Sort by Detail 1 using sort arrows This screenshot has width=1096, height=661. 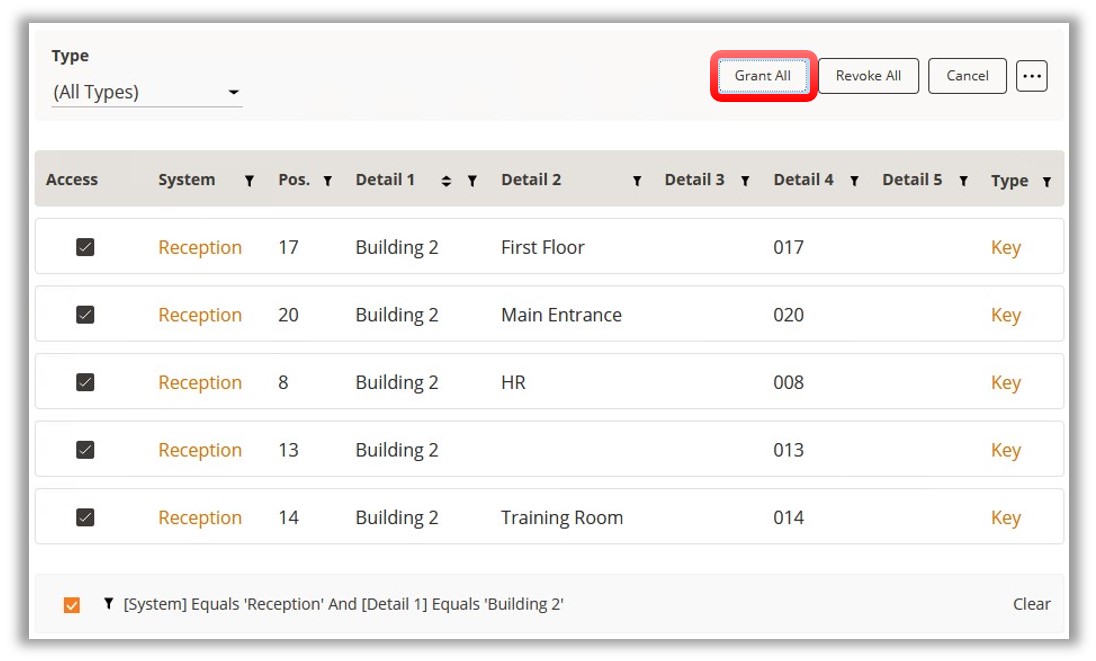click(x=446, y=181)
